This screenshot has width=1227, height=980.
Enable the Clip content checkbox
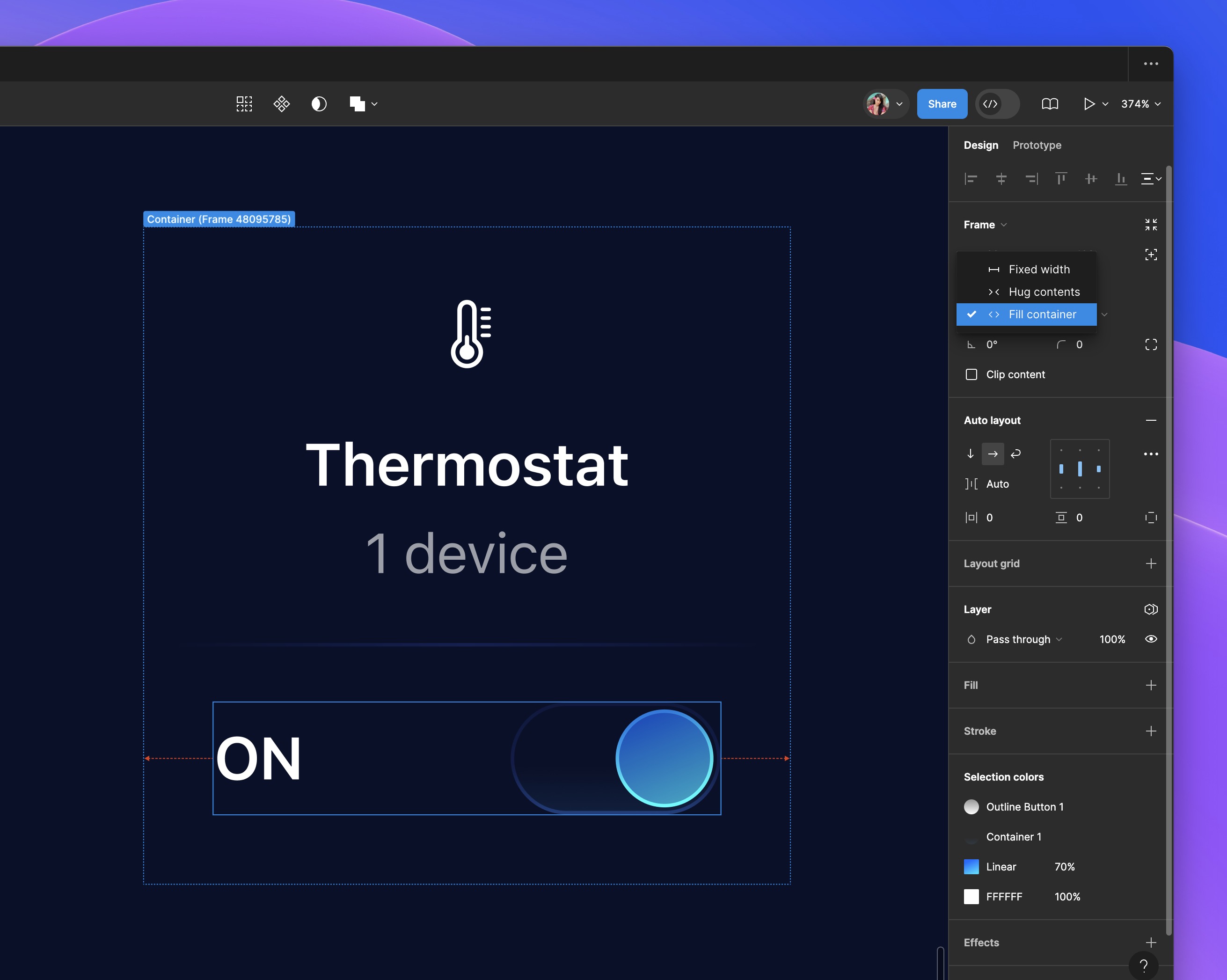[x=971, y=374]
